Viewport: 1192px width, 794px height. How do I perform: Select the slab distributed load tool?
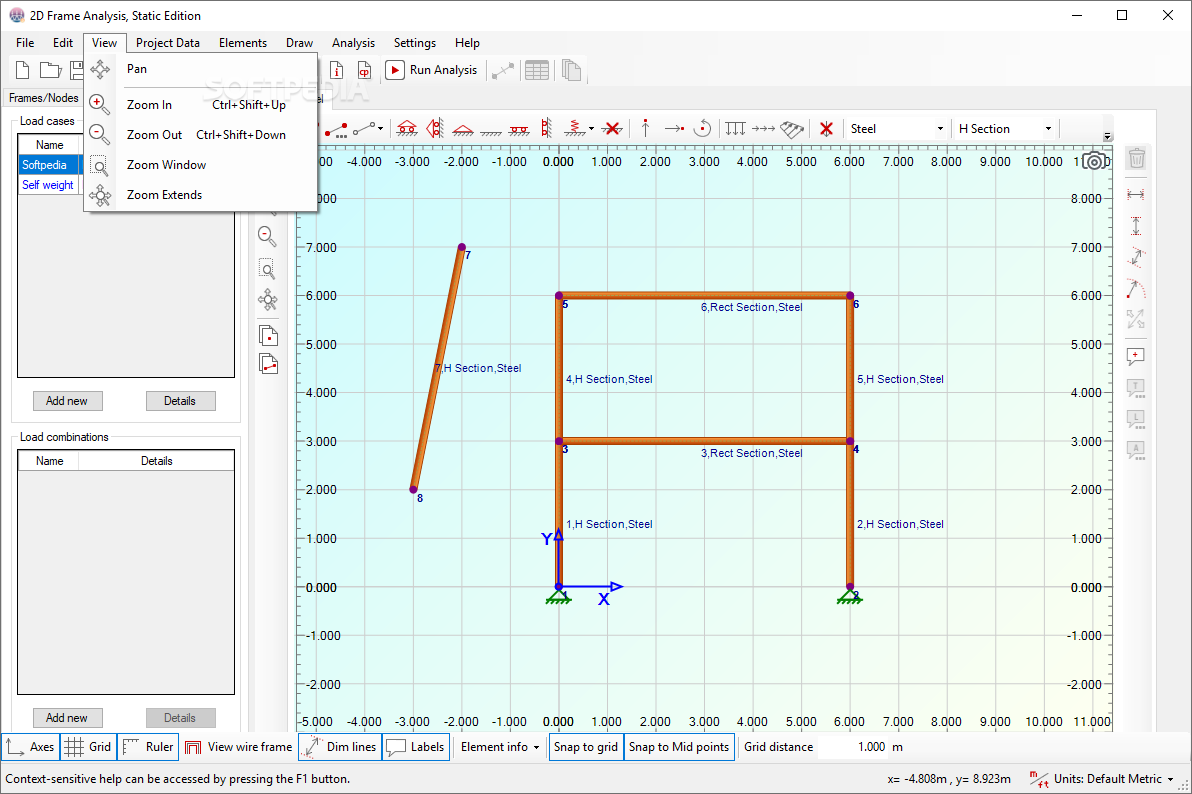791,129
